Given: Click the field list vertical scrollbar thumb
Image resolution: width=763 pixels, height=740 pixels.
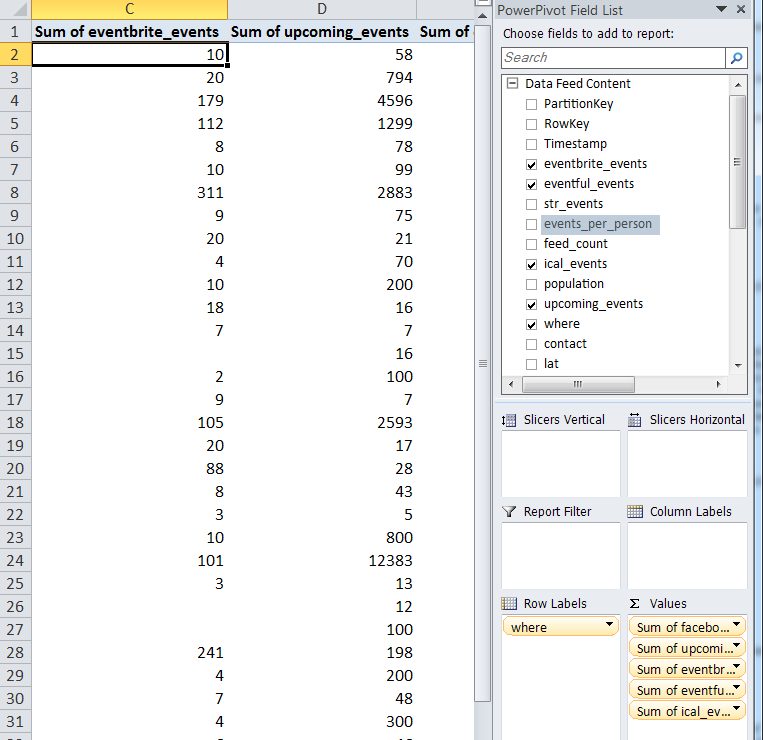Looking at the screenshot, I should pyautogui.click(x=738, y=162).
